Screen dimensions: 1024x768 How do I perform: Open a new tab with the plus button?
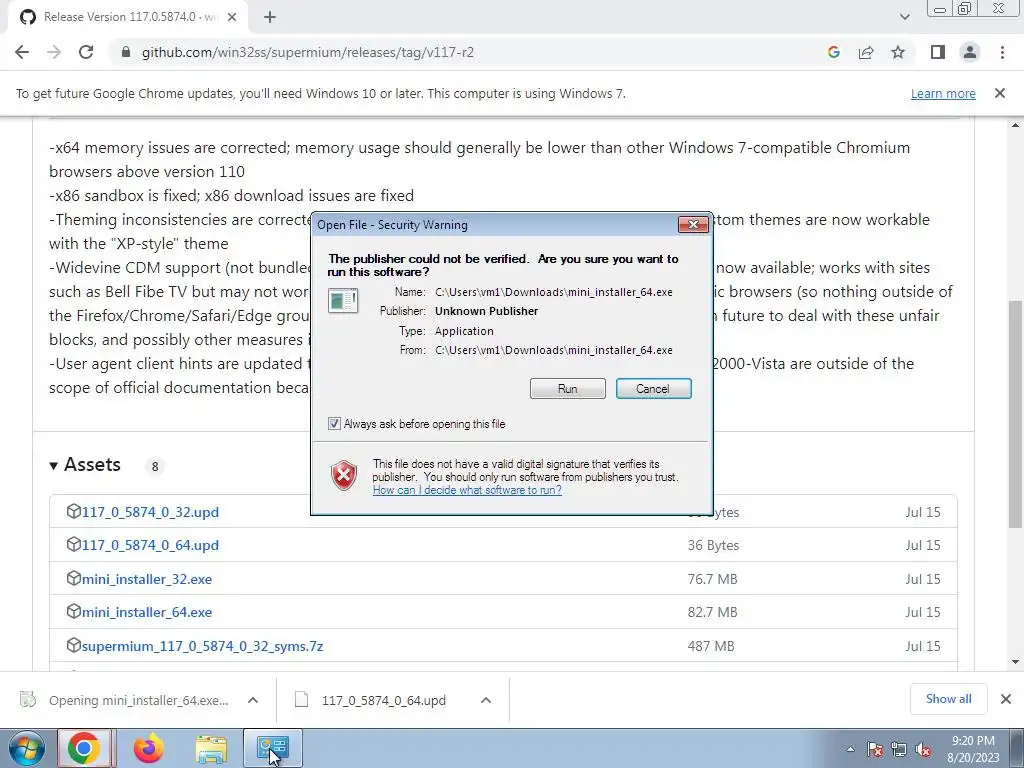point(270,17)
